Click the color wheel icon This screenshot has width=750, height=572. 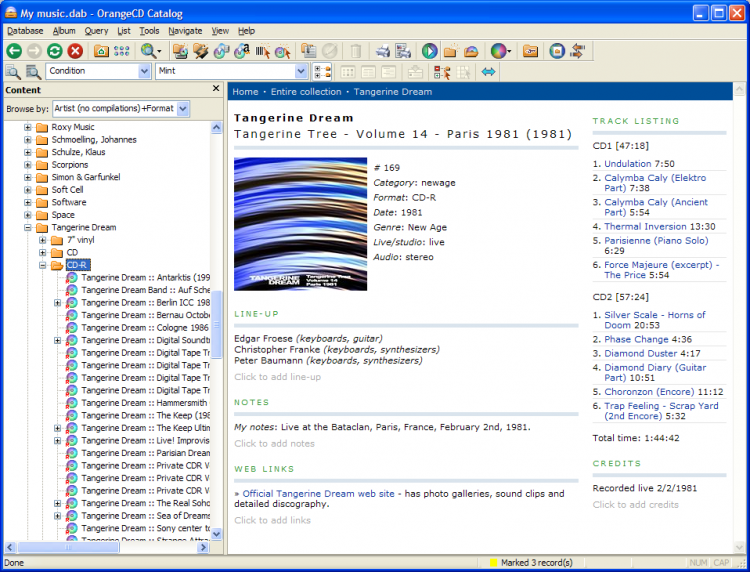tap(499, 51)
